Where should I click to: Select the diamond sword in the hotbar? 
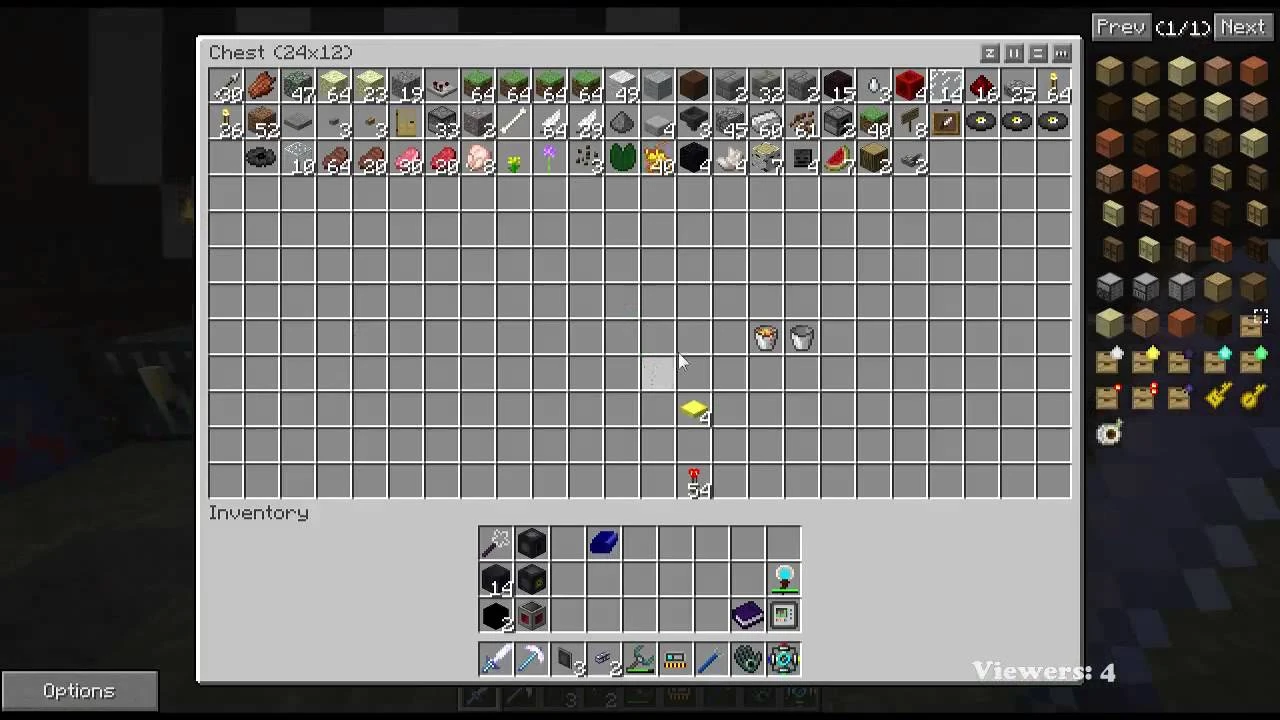(496, 659)
